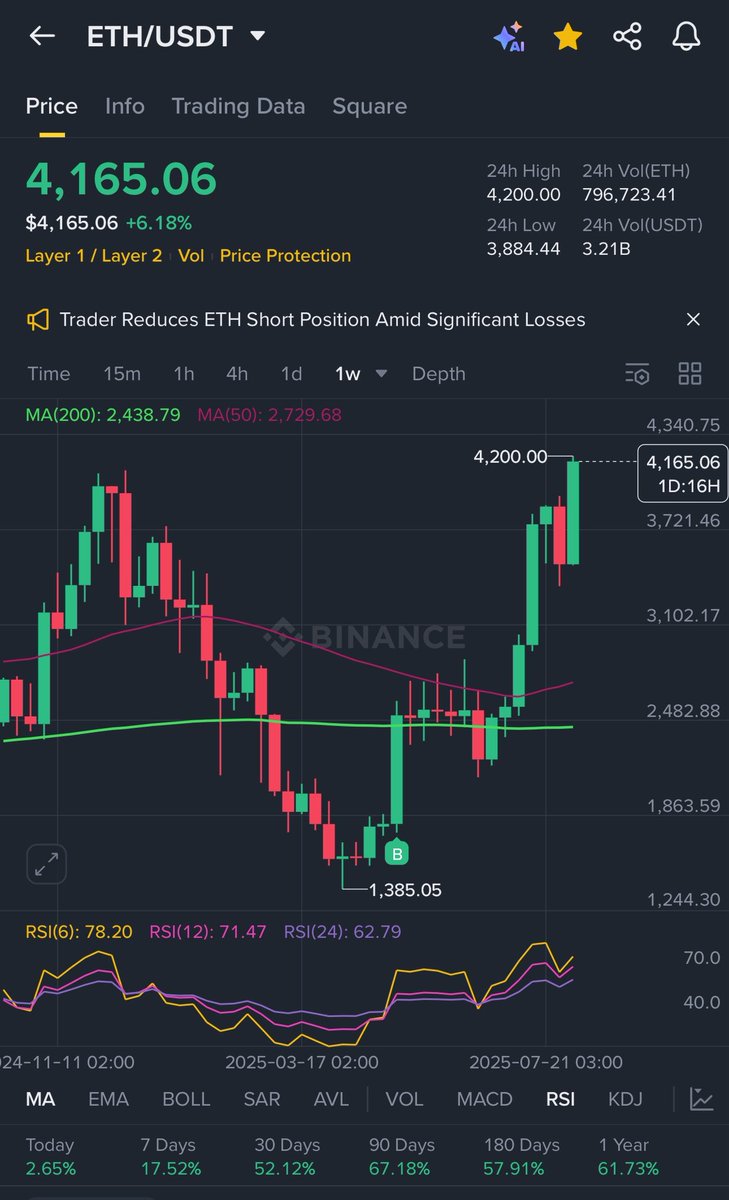This screenshot has height=1200, width=729.
Task: Enable the AVL indicator
Action: 331,1099
